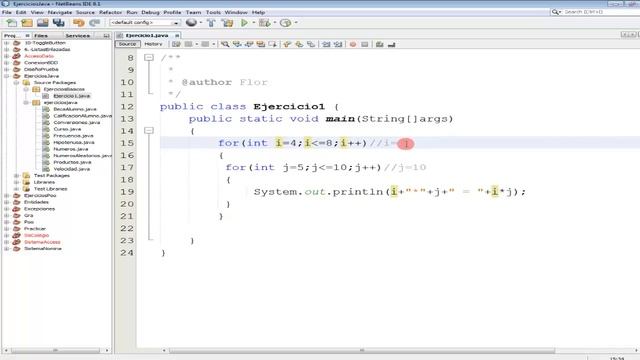Viewport: 640px width, 360px height.
Task: Click the Last Edit icon in editor toolbar
Action: pos(176,44)
